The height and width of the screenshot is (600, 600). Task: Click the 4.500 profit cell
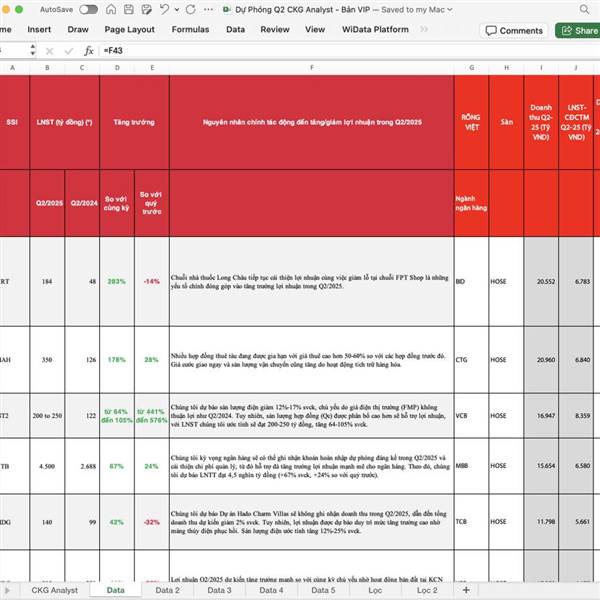coord(47,466)
